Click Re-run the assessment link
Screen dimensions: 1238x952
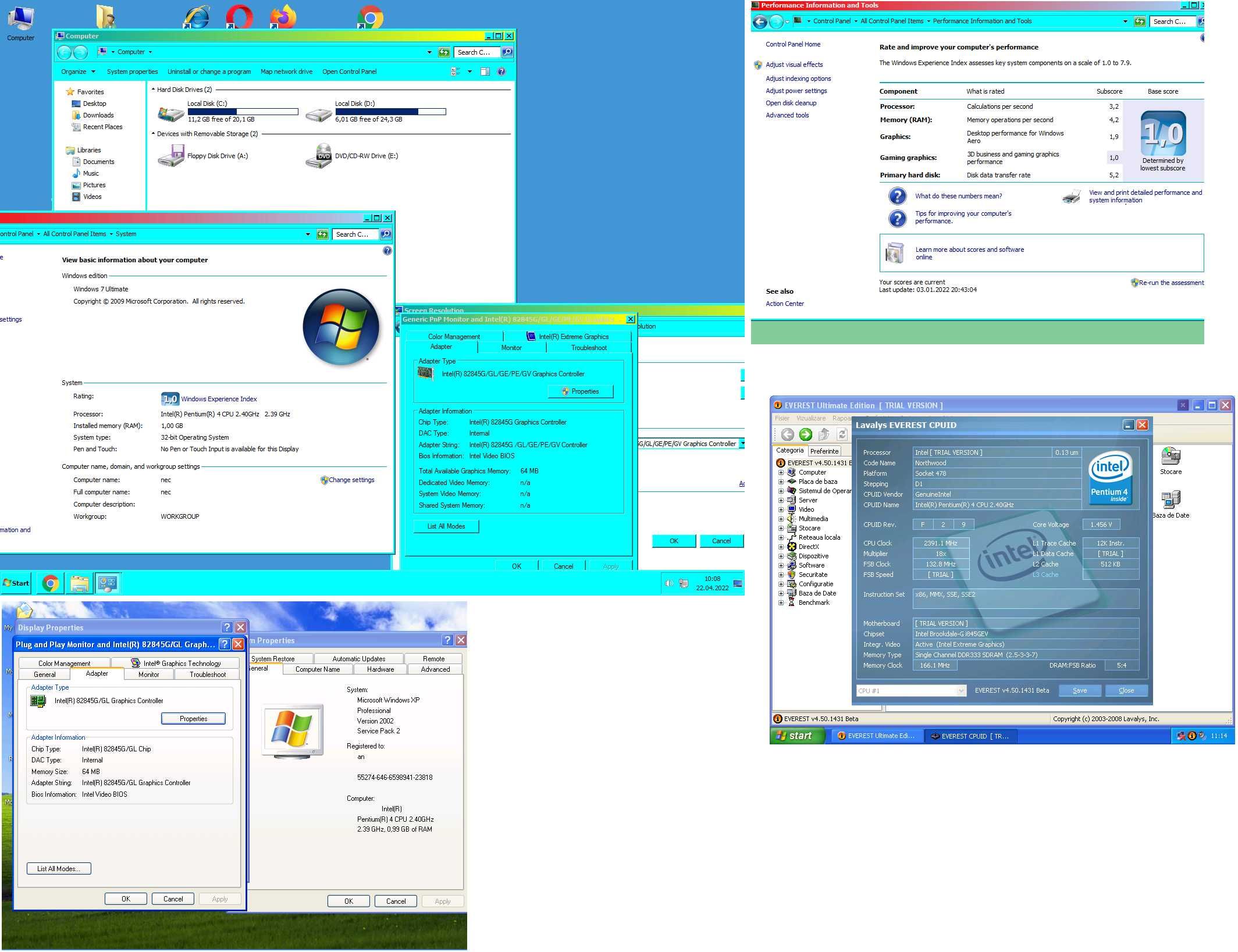click(1171, 283)
